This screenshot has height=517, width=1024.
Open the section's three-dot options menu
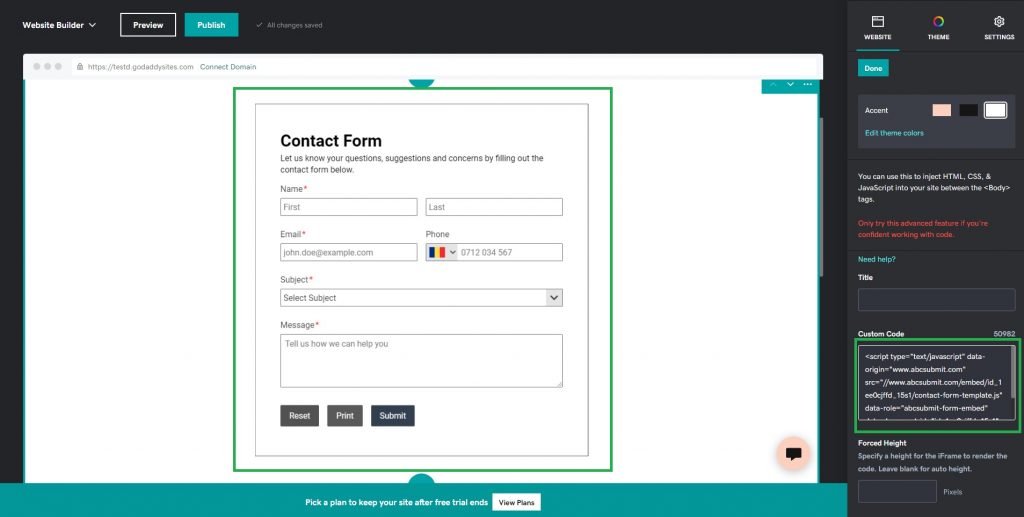pyautogui.click(x=808, y=84)
